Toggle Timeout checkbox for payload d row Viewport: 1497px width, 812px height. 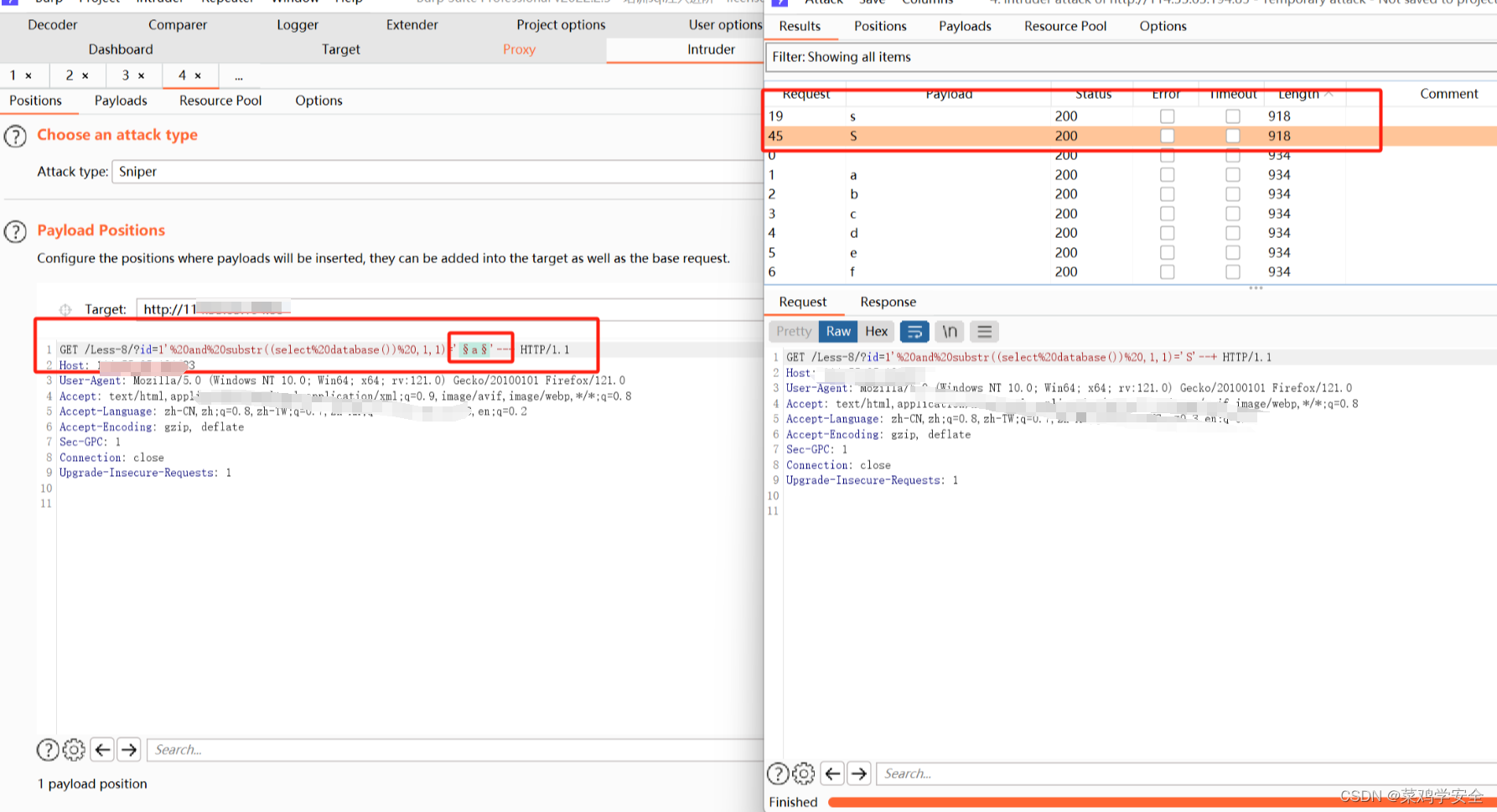(x=1232, y=233)
